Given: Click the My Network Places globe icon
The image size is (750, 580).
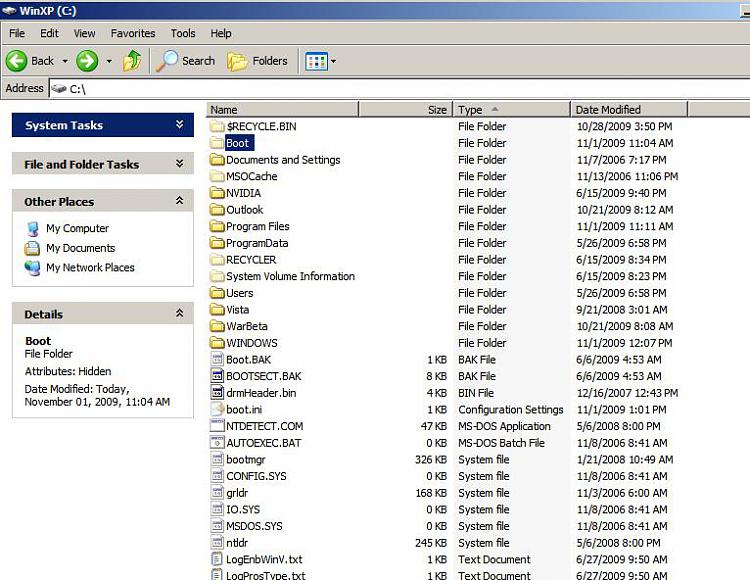Looking at the screenshot, I should [x=32, y=268].
